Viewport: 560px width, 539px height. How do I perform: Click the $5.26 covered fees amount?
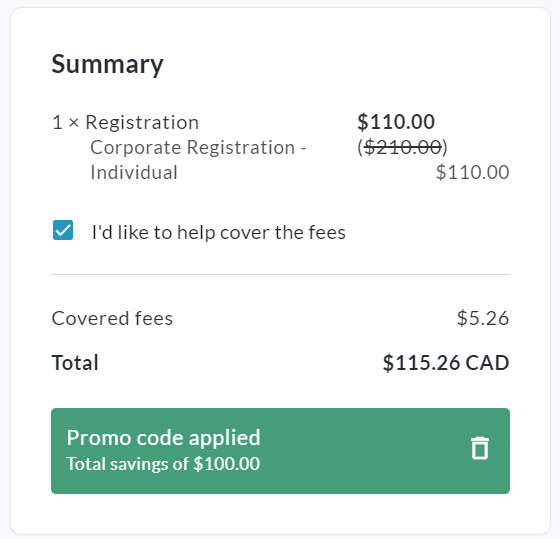point(483,318)
